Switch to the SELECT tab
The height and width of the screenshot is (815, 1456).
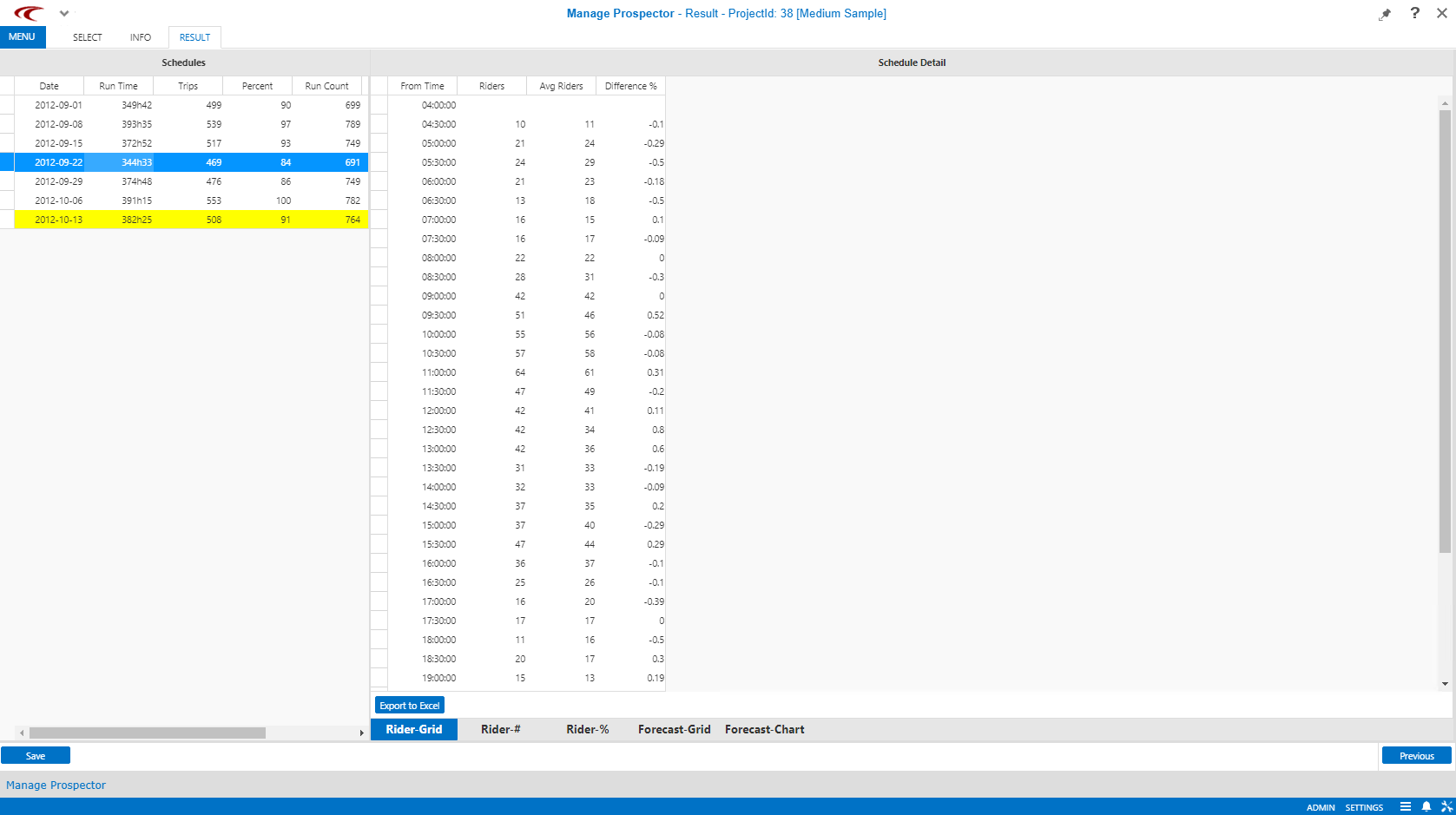pyautogui.click(x=88, y=37)
